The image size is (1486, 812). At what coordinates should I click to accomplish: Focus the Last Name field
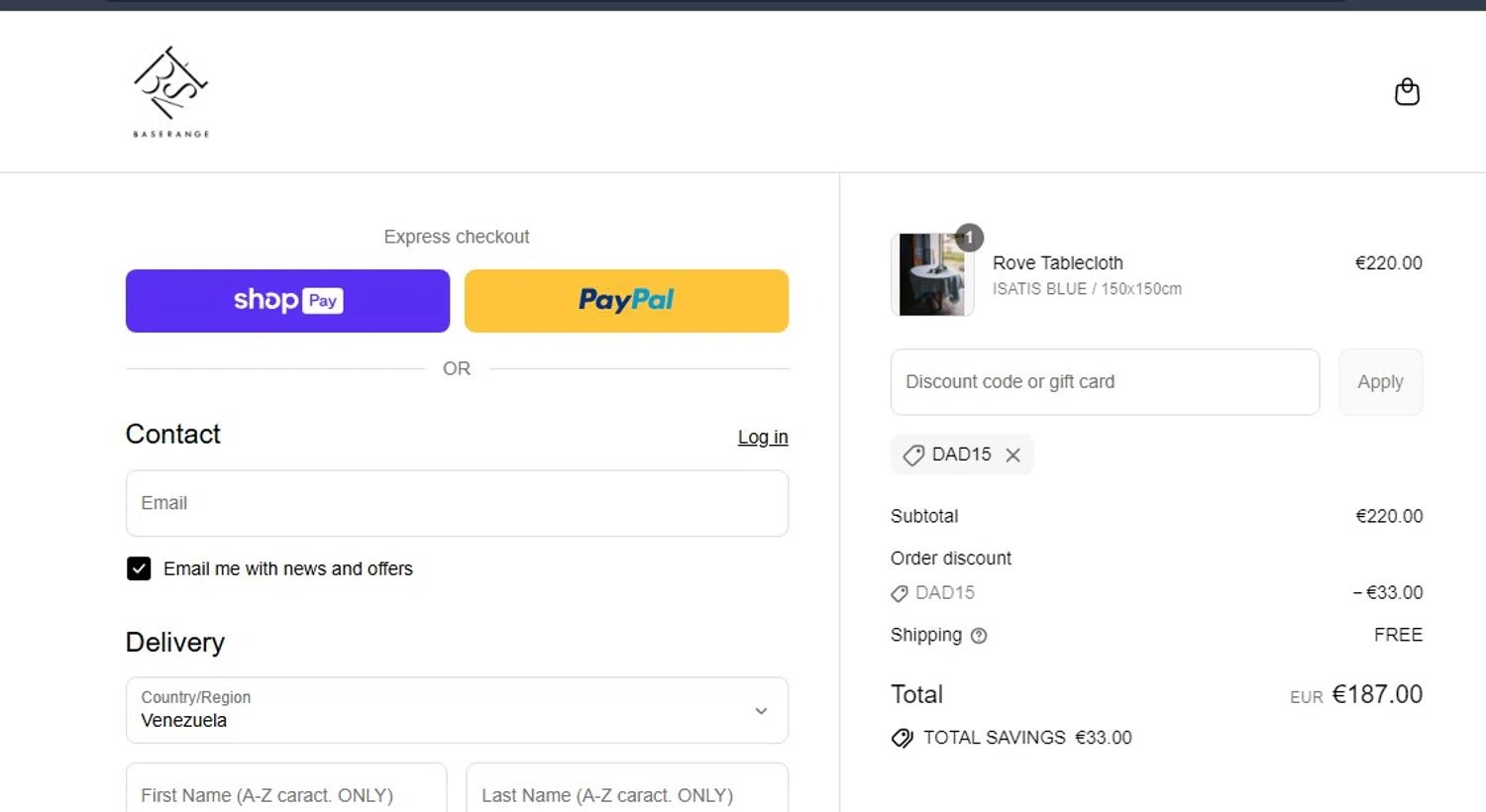click(627, 789)
